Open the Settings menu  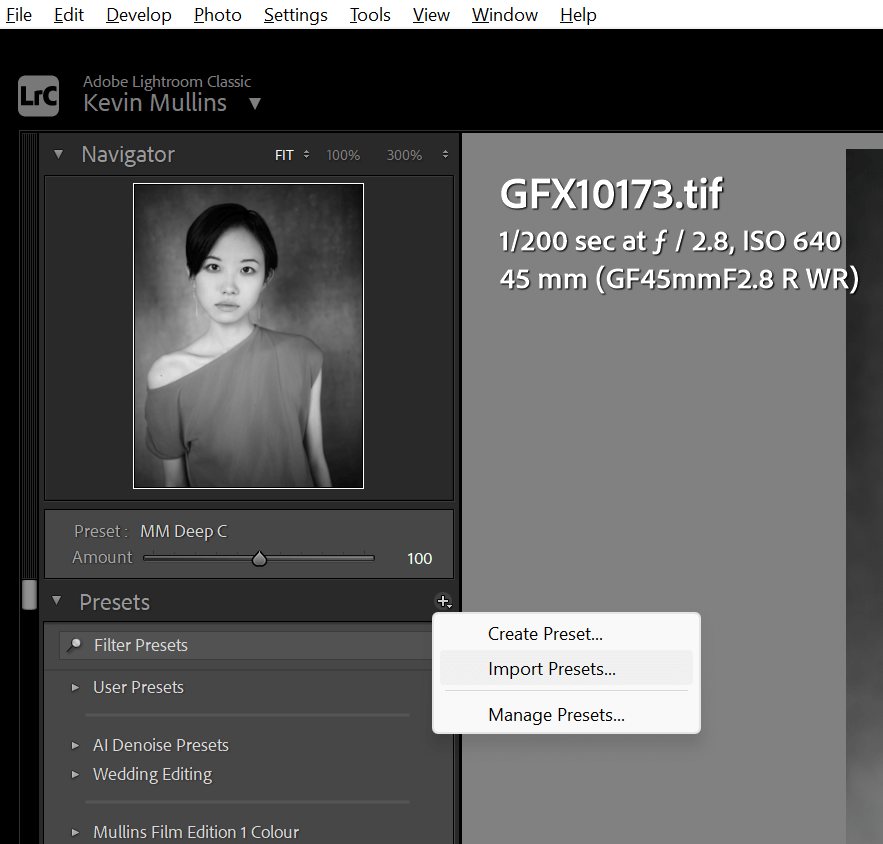click(295, 15)
